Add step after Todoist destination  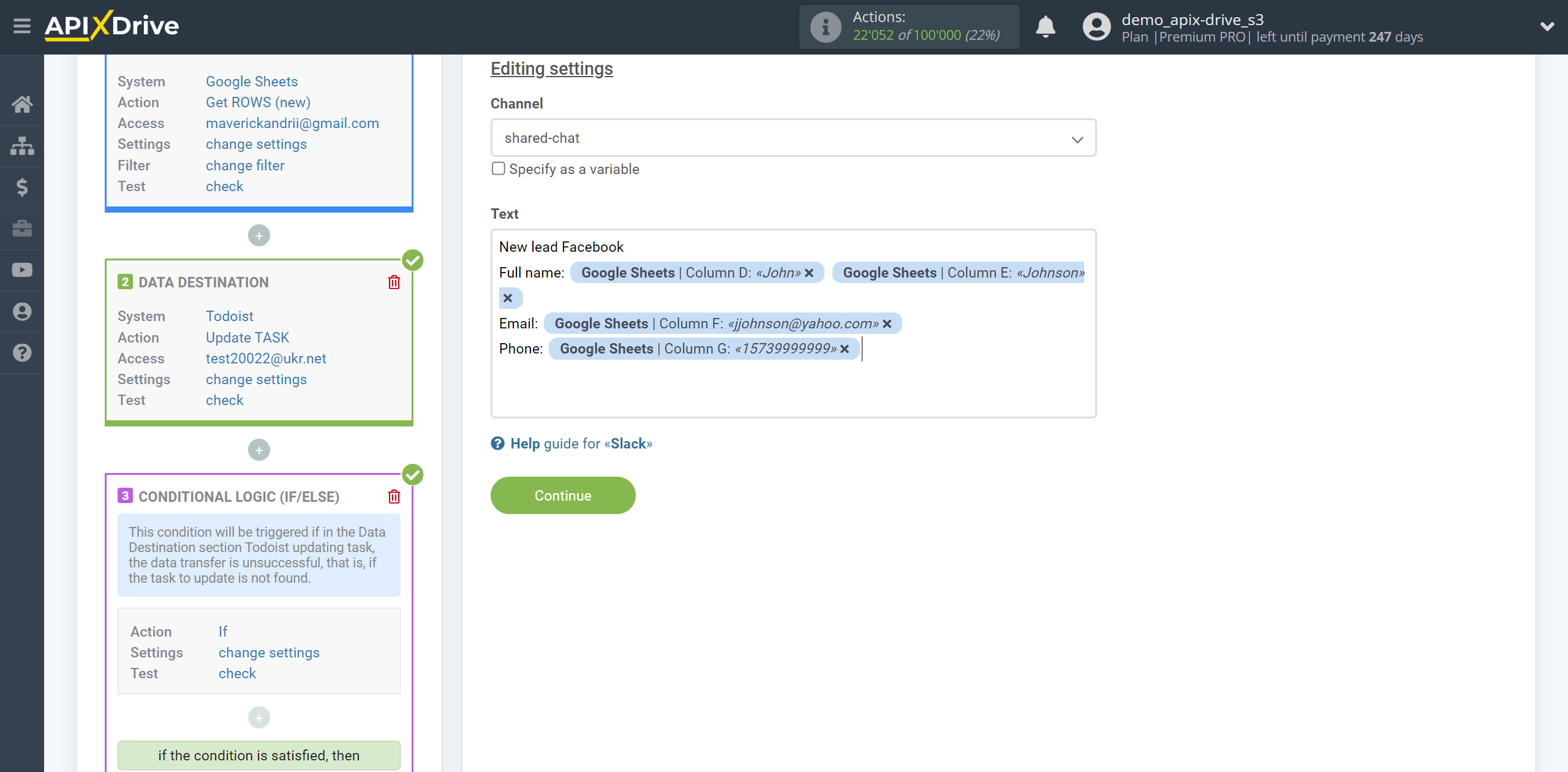pos(259,450)
